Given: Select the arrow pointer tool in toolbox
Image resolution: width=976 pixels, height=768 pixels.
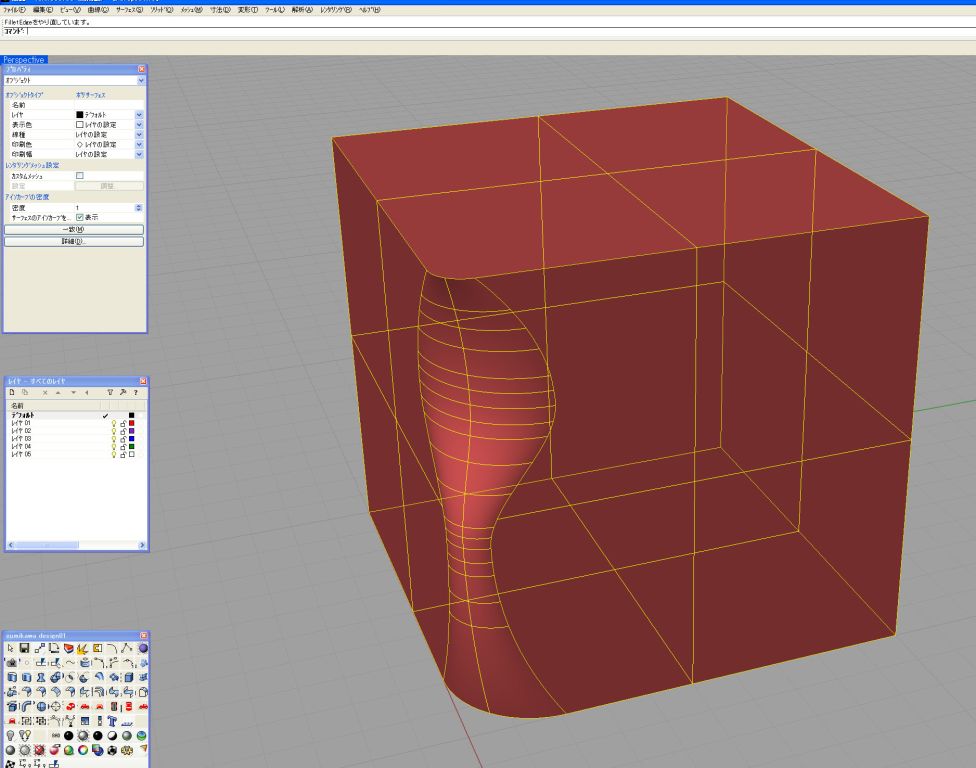Looking at the screenshot, I should click(x=10, y=648).
